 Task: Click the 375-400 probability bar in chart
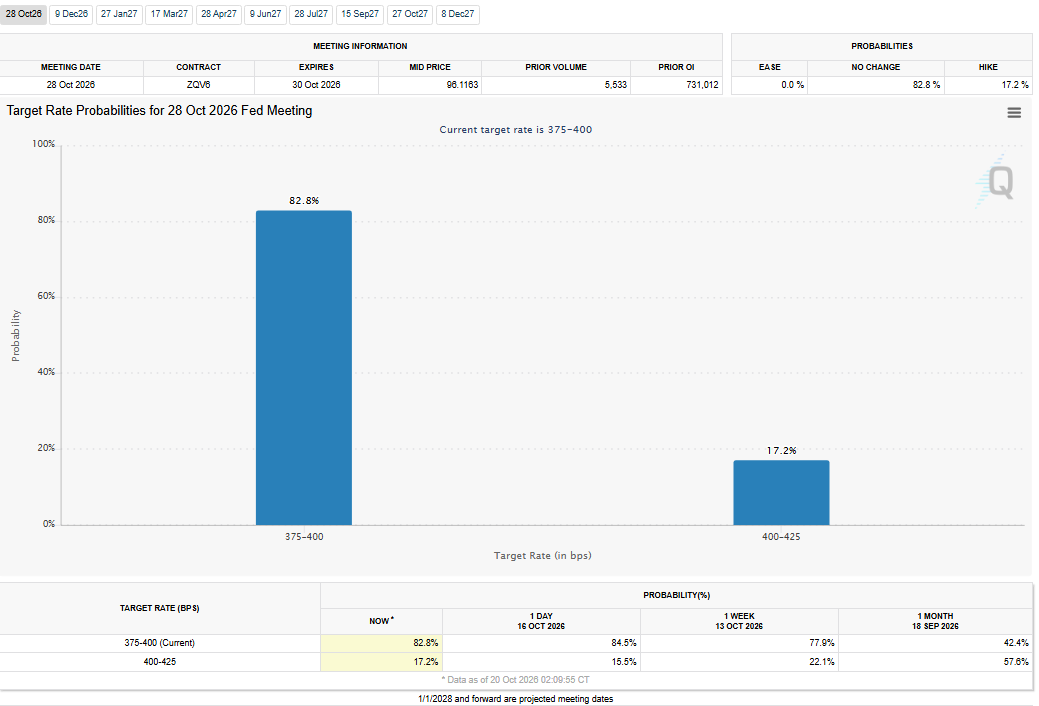tap(304, 368)
